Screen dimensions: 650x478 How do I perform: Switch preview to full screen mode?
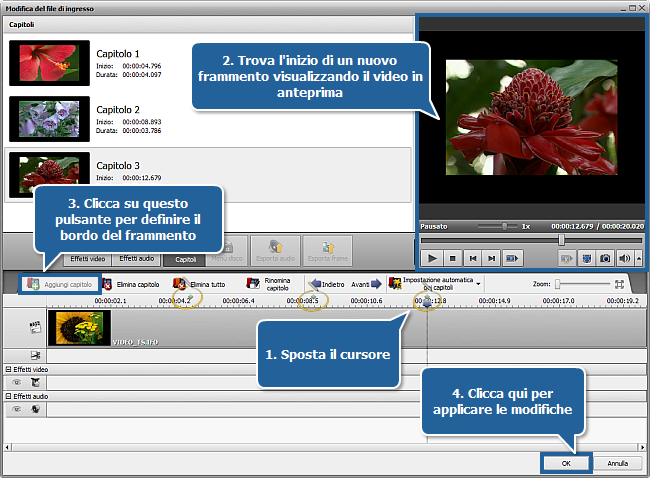point(587,258)
